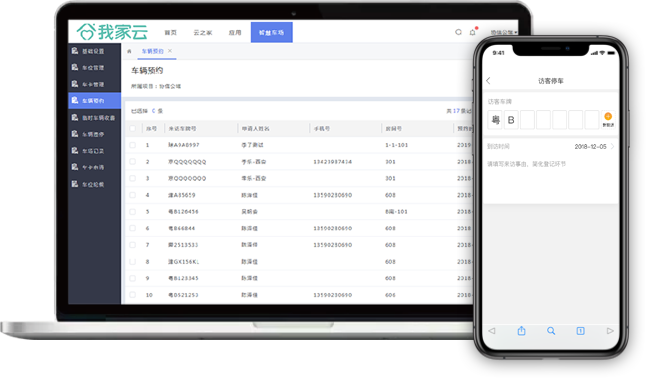Tap the tabs icon in phone bottom bar
The height and width of the screenshot is (378, 646).
(x=580, y=331)
